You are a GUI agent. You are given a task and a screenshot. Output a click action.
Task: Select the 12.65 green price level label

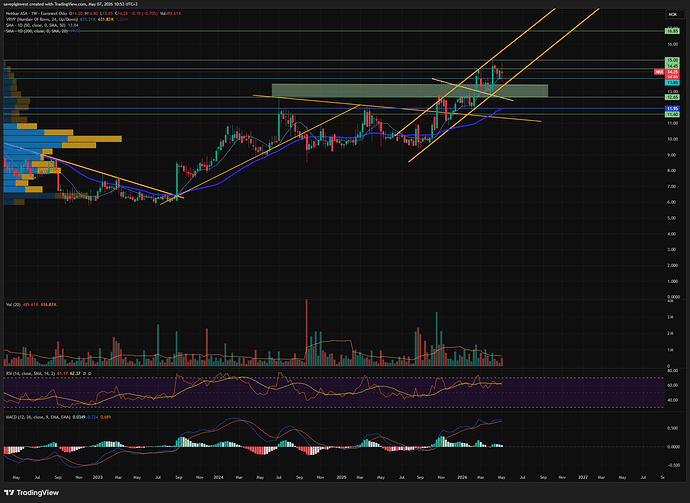click(672, 97)
